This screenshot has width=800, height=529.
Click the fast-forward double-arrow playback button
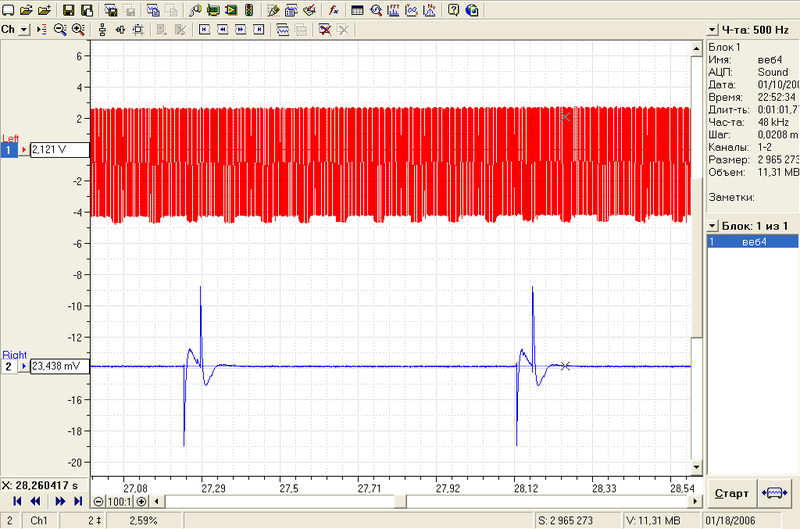point(60,501)
